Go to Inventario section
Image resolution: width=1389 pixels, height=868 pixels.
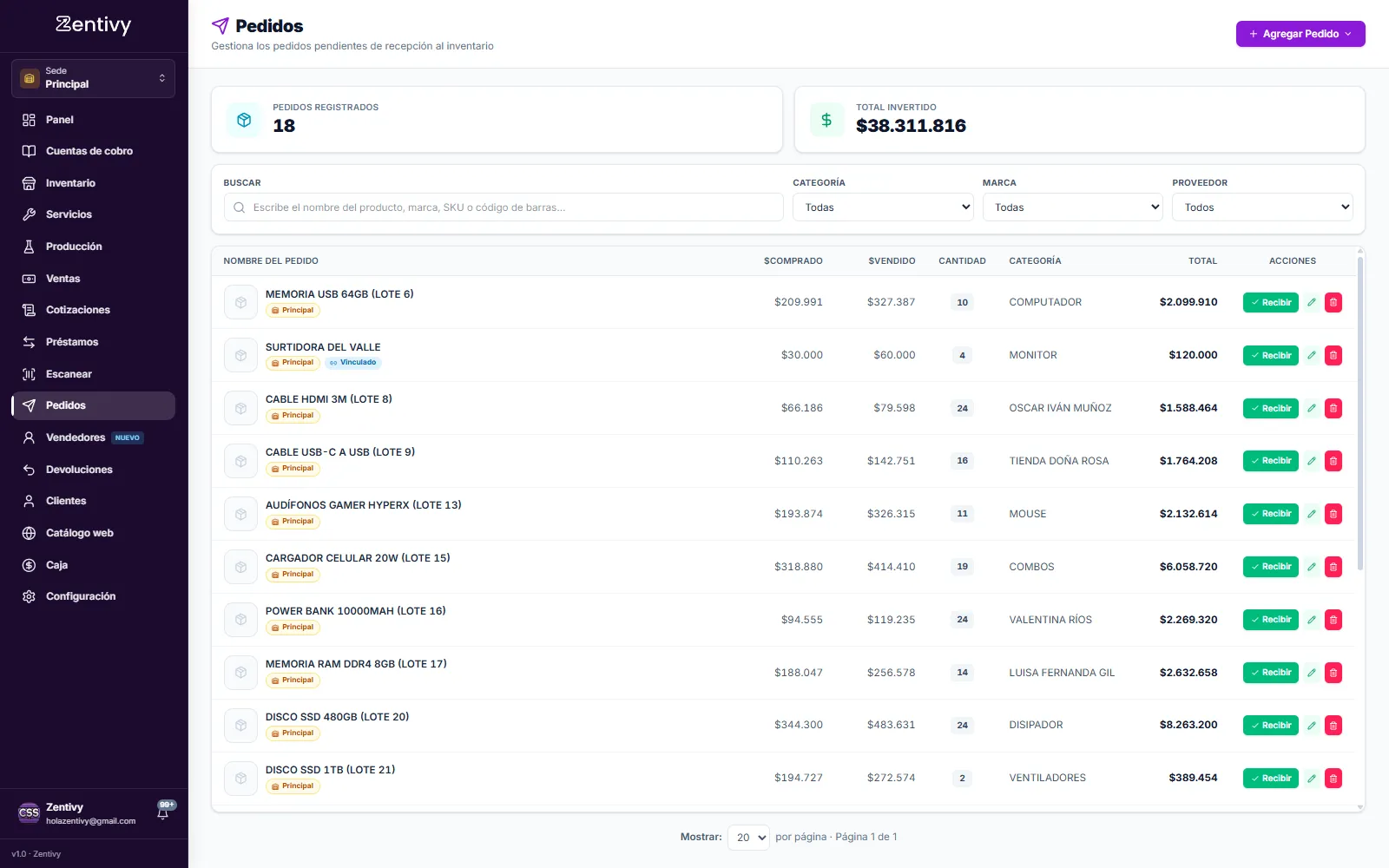point(93,183)
